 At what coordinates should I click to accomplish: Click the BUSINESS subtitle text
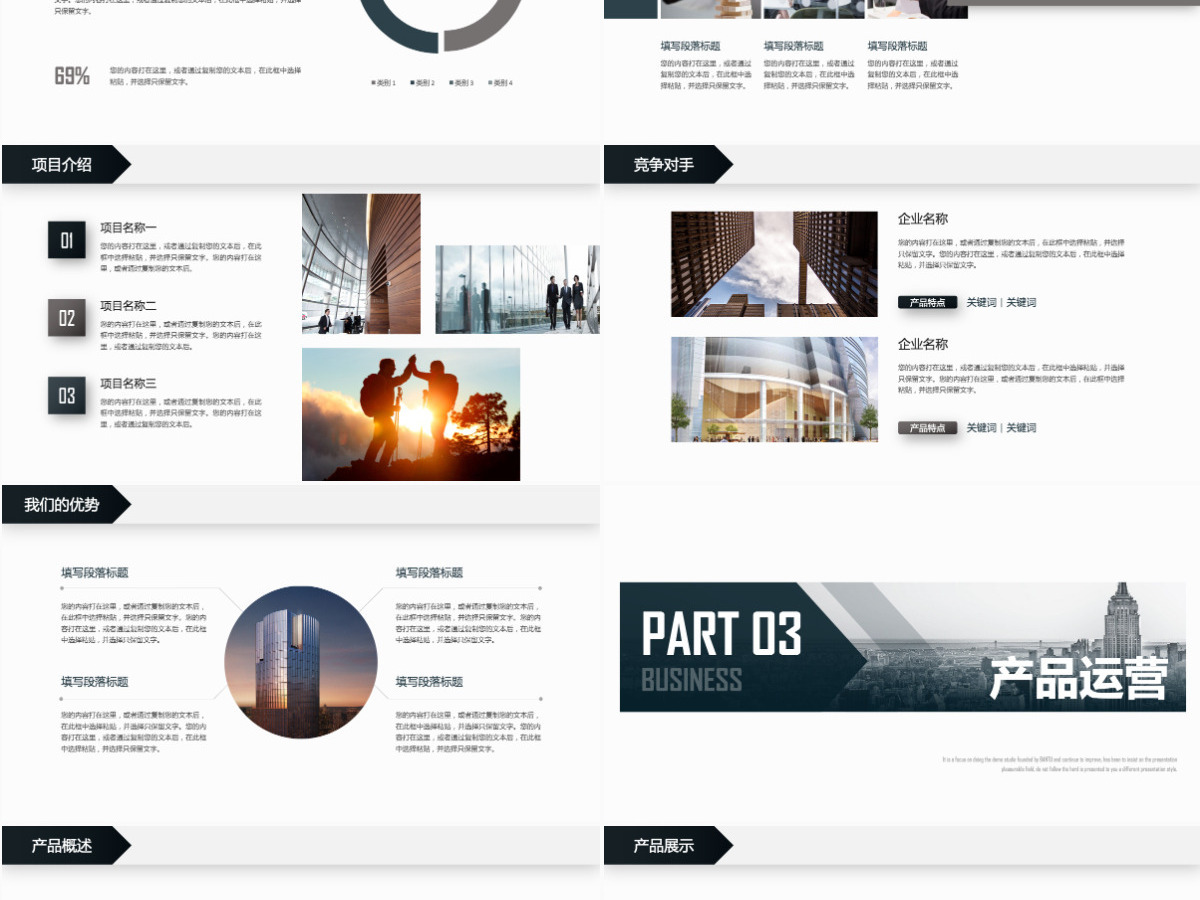pos(692,680)
